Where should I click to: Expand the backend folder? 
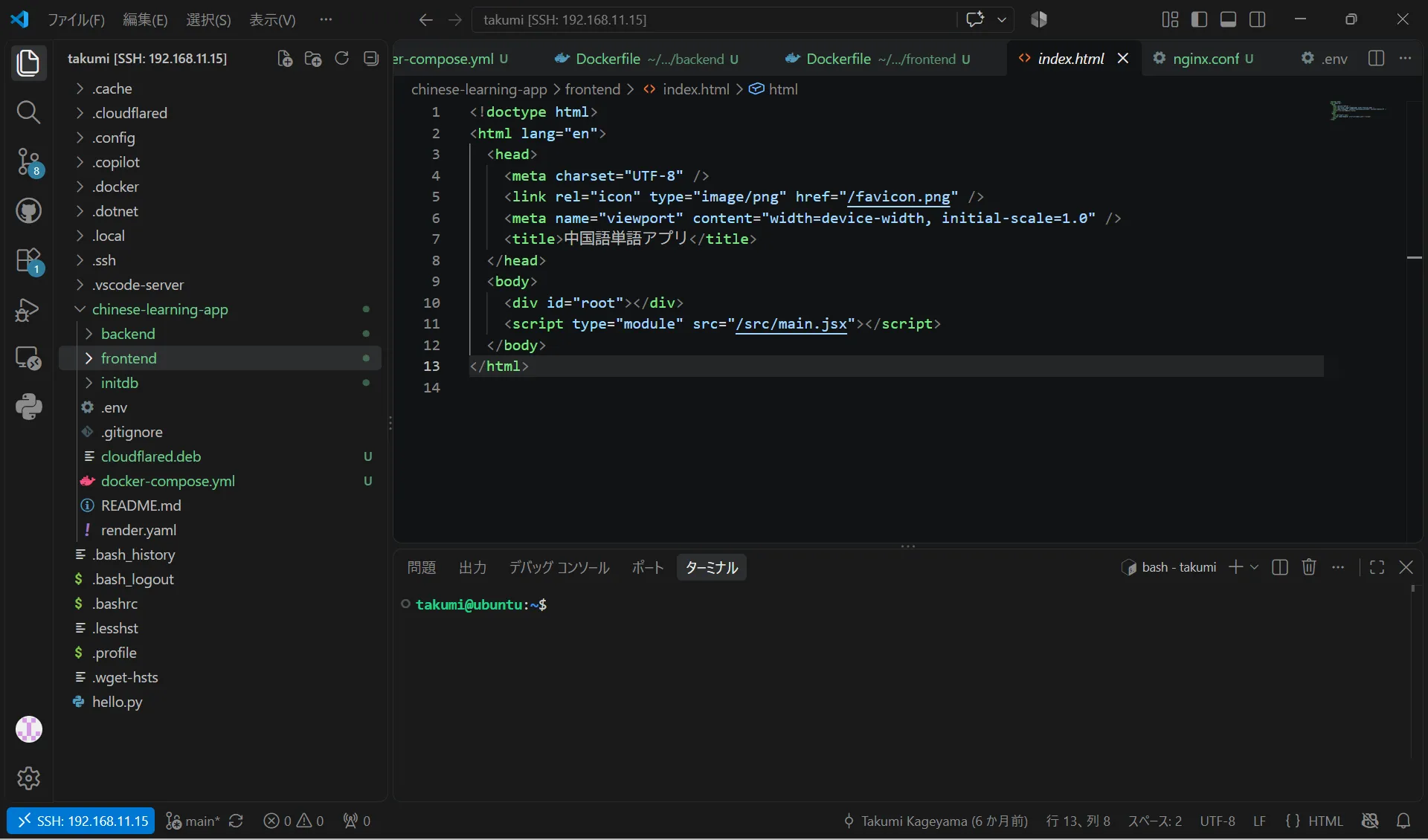click(220, 334)
